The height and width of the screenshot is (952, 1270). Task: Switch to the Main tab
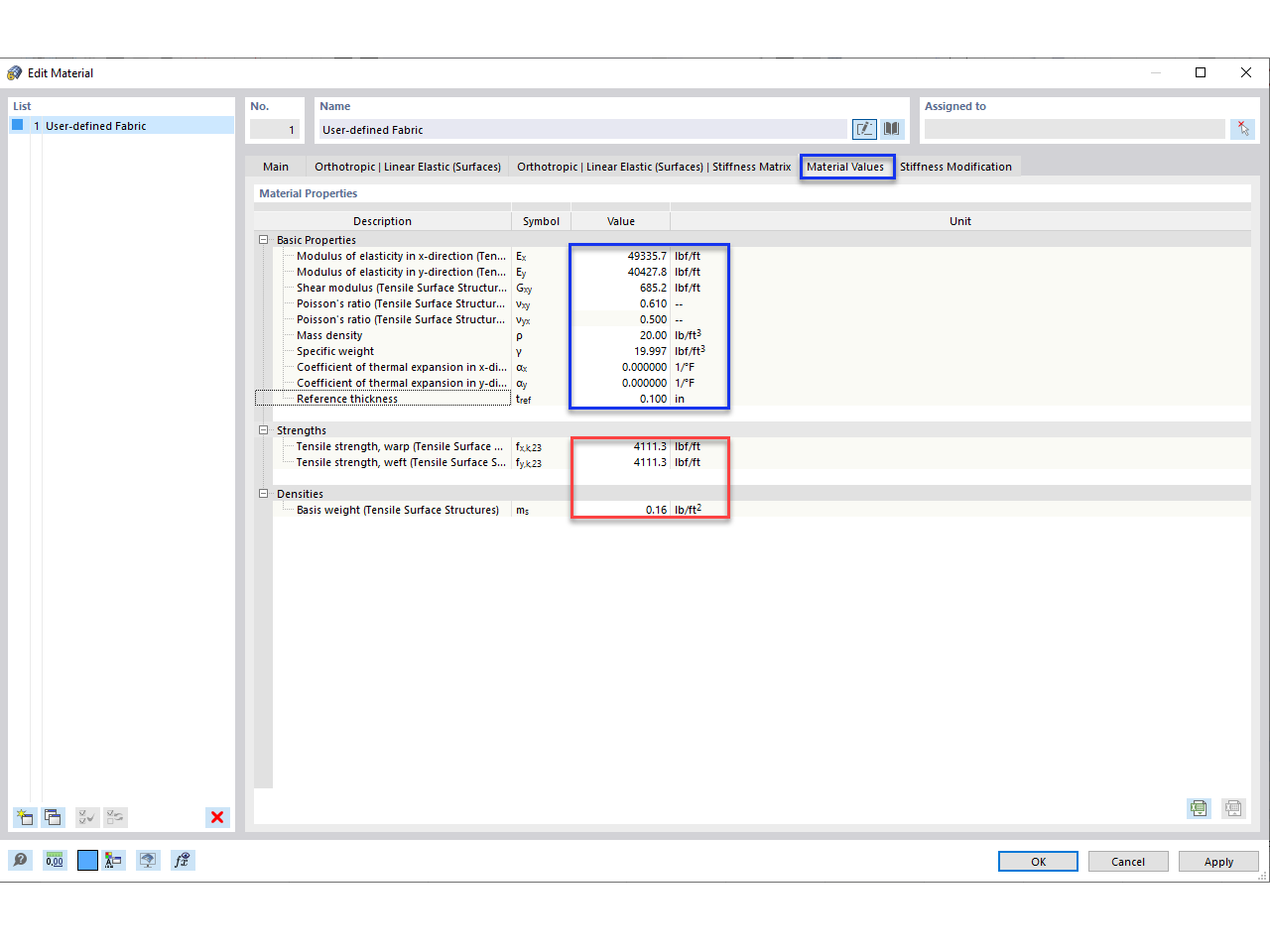tap(276, 167)
